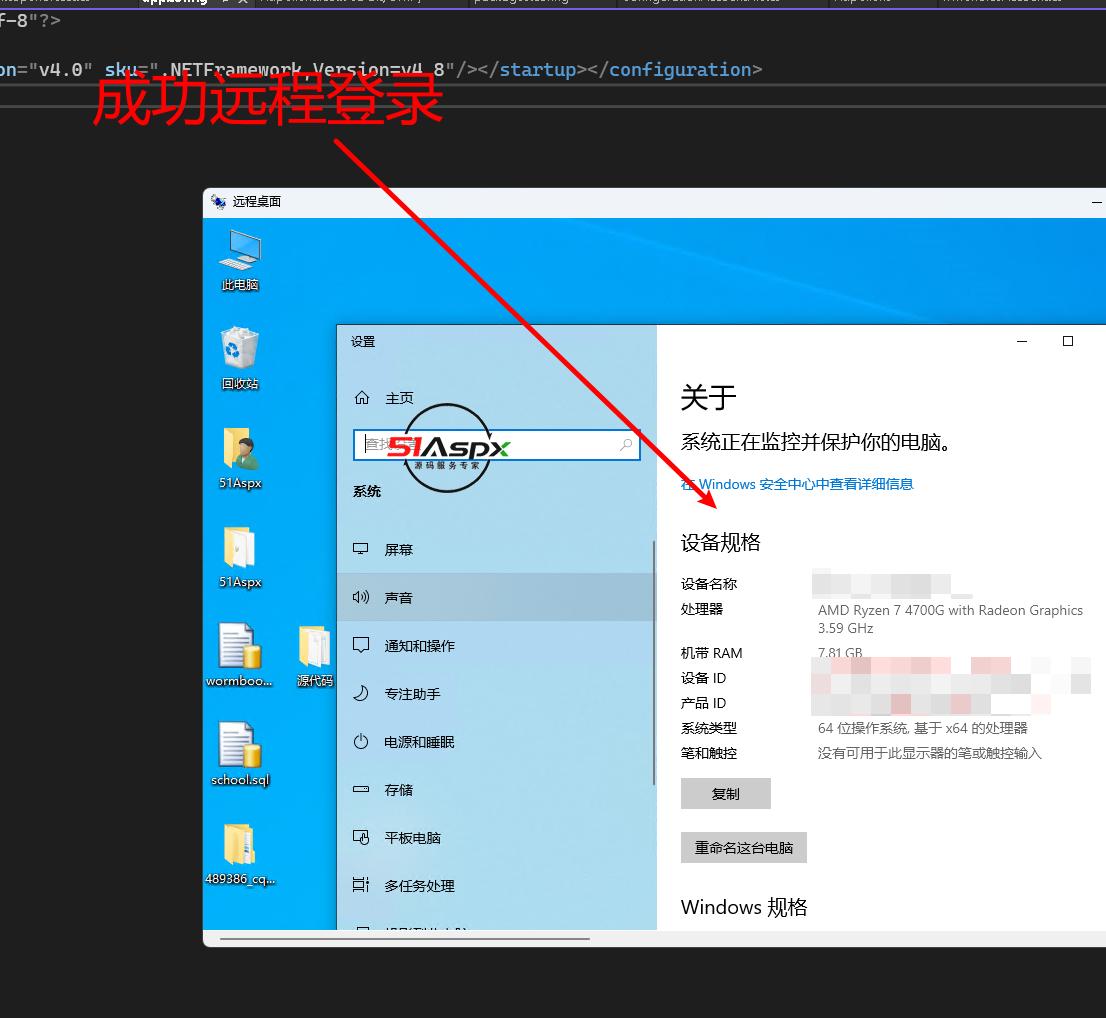Minimize the Settings window

click(x=1021, y=341)
